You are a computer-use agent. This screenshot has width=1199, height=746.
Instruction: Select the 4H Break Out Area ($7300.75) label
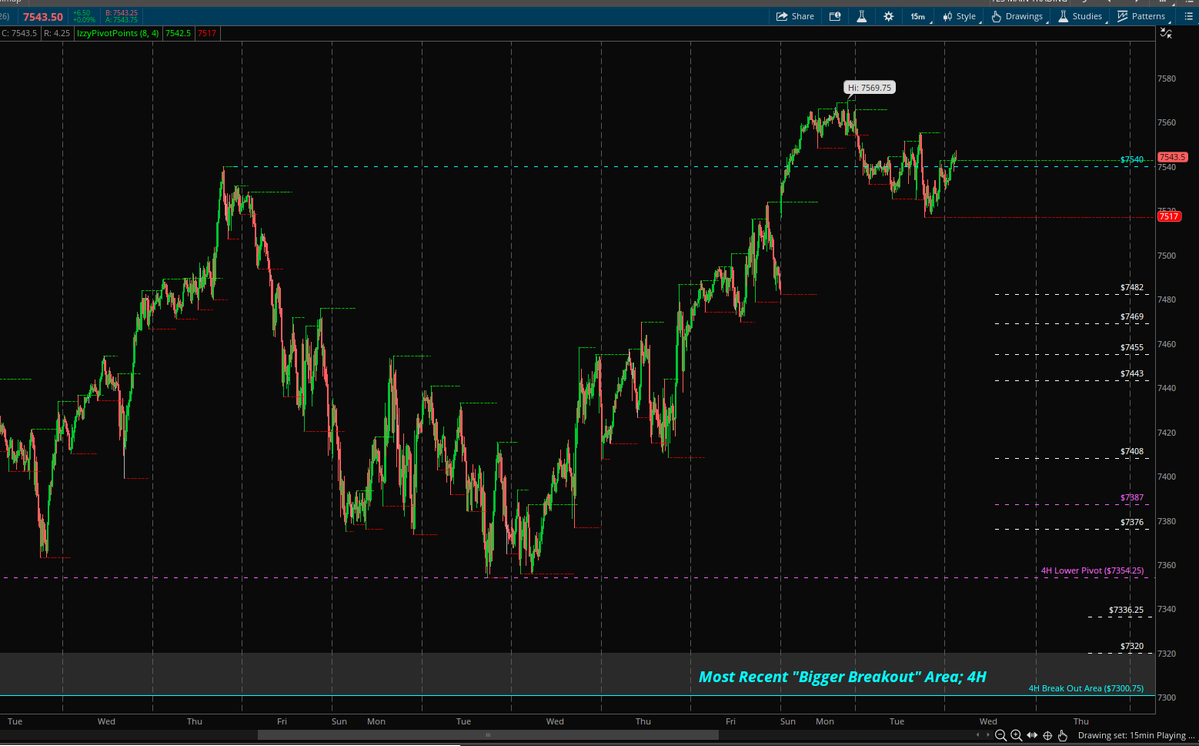(1086, 688)
